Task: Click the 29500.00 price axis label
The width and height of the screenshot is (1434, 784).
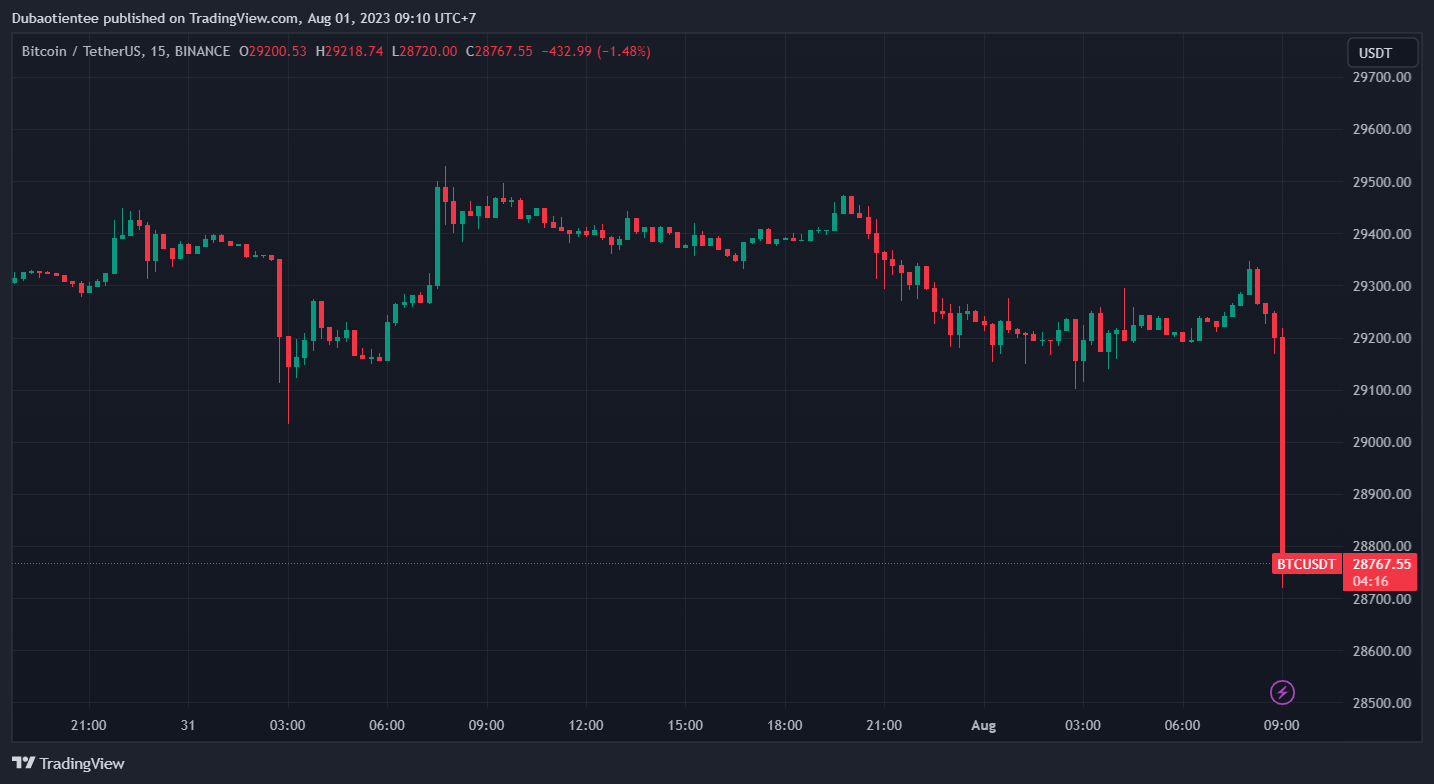Action: (x=1380, y=182)
